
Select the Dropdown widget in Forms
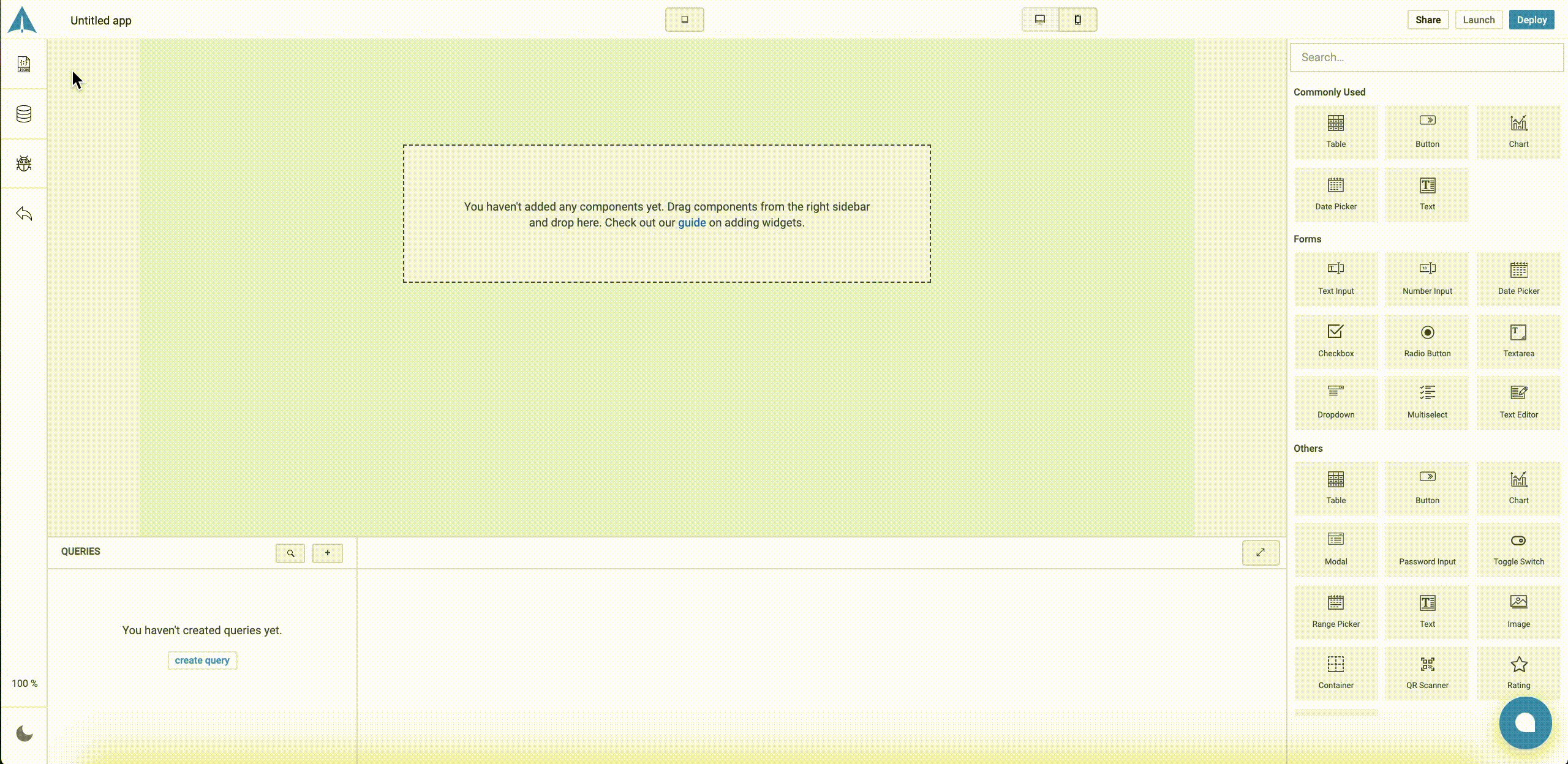[1336, 402]
